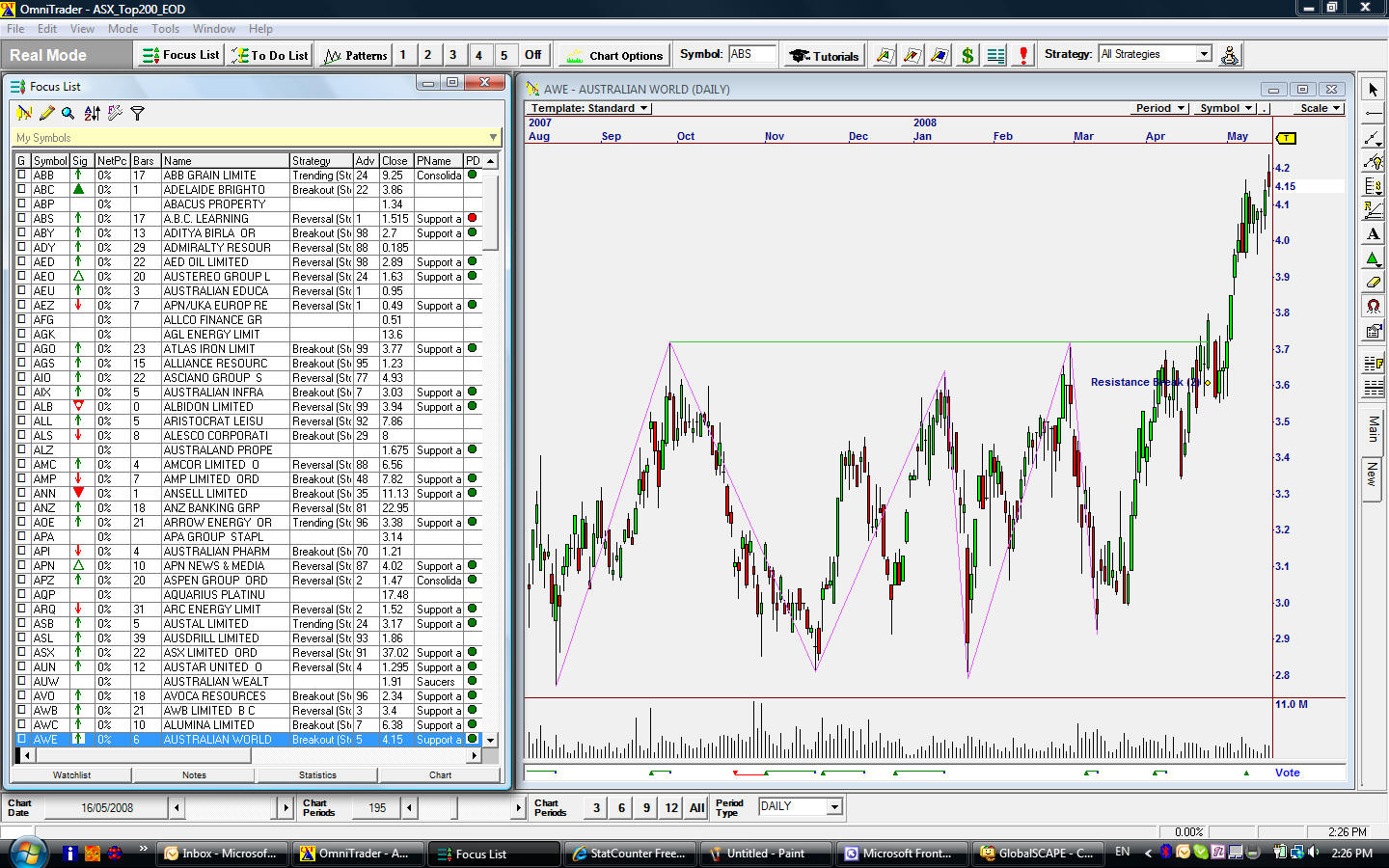This screenshot has height=868, width=1389.
Task: Select the green triangle marker tool
Action: point(1374,258)
